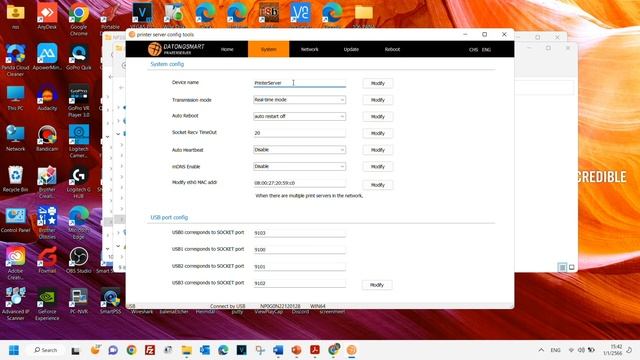This screenshot has height=360, width=640.
Task: Focus the USB2 SOCKET port field
Action: click(x=299, y=267)
